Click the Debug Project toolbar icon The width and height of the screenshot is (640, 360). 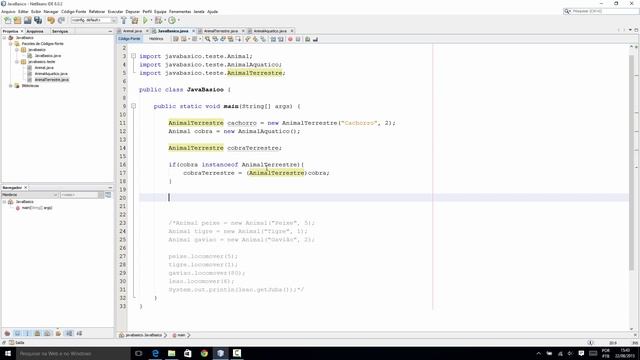[x=158, y=20]
